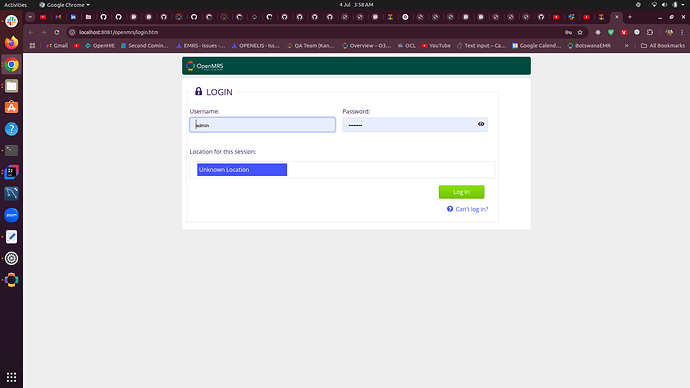690x388 pixels.
Task: Click the OpenMRS logo in the header
Action: [x=205, y=66]
